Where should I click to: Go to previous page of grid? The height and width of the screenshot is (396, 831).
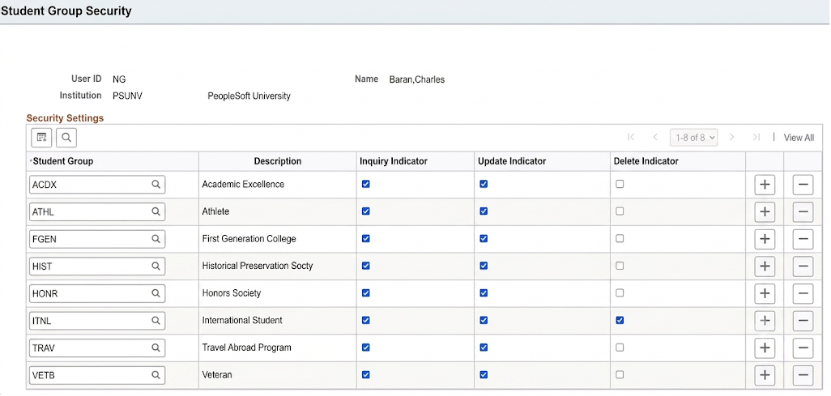click(655, 137)
